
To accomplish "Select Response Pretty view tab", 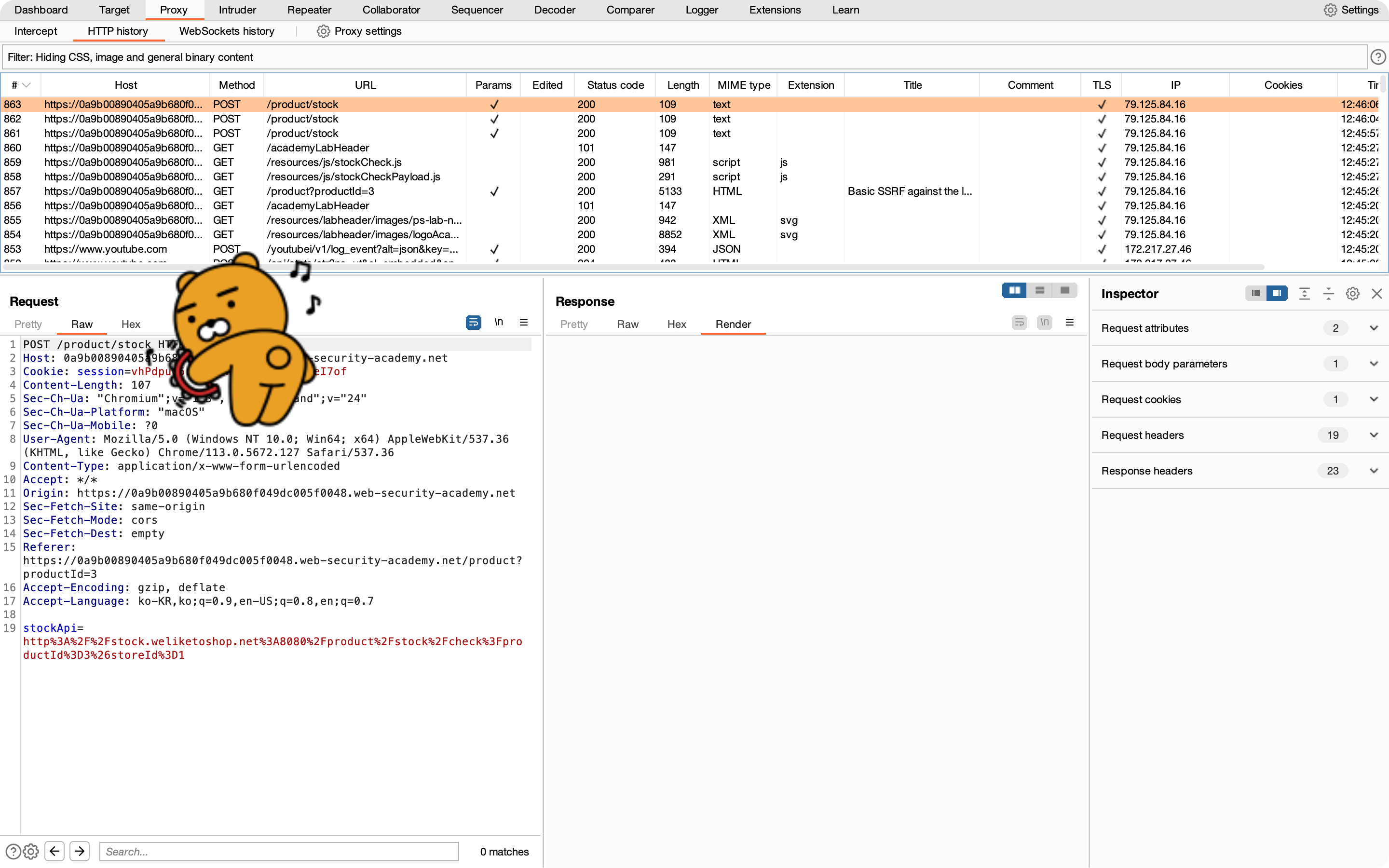I will [x=574, y=324].
